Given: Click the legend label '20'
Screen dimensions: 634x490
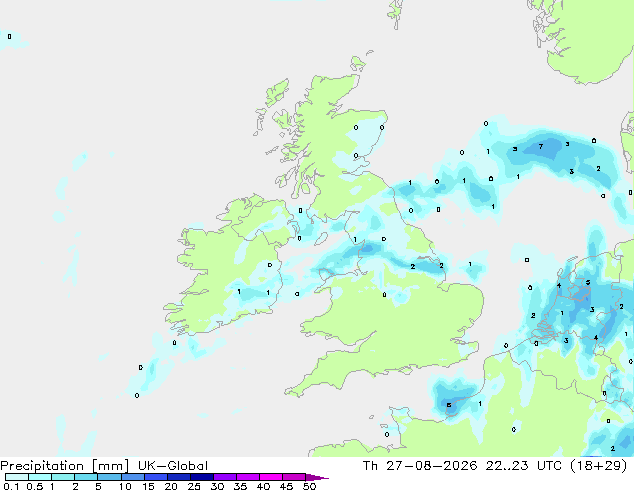Looking at the screenshot, I should tap(171, 486).
